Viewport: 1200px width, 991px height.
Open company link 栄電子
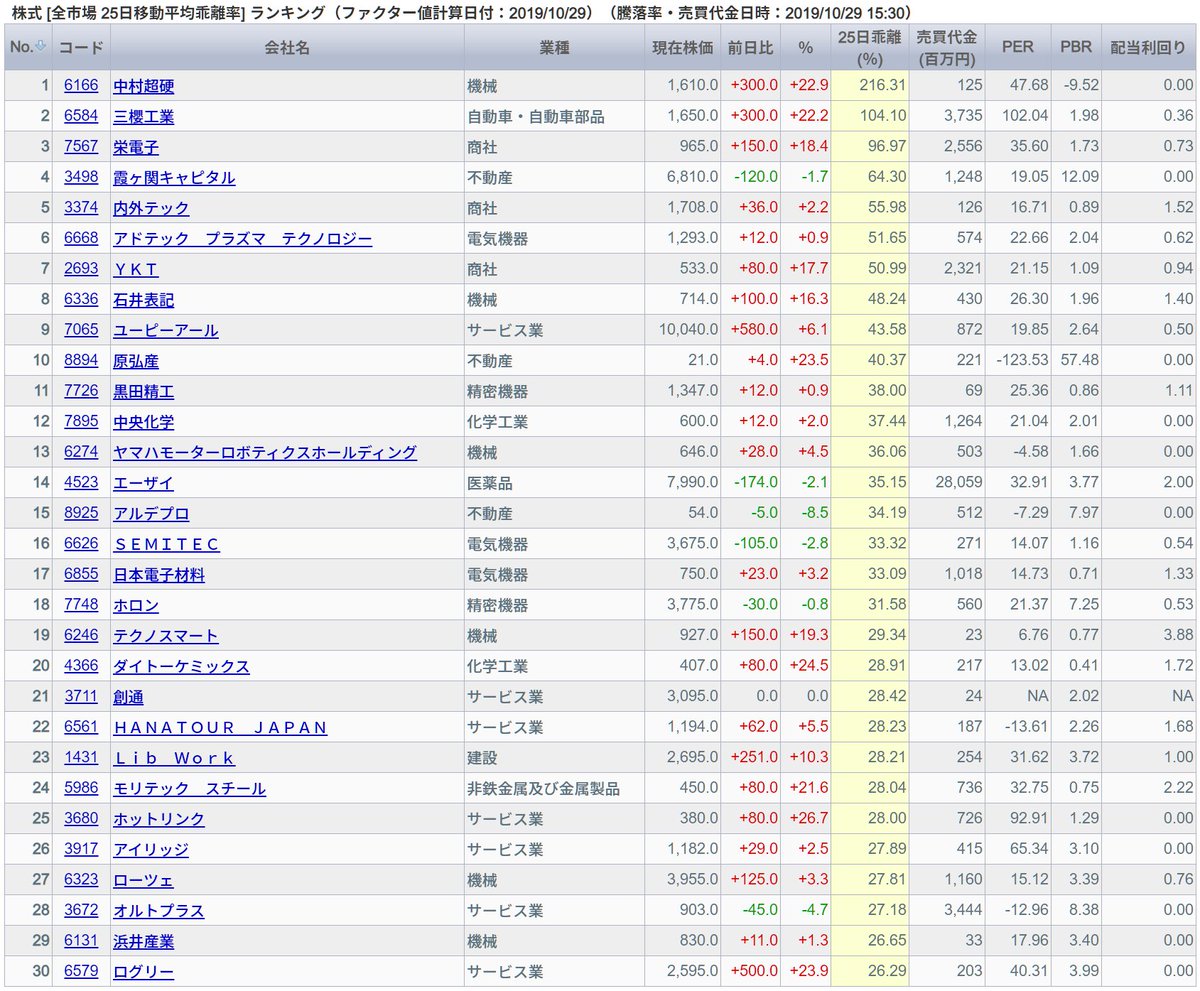pos(136,147)
